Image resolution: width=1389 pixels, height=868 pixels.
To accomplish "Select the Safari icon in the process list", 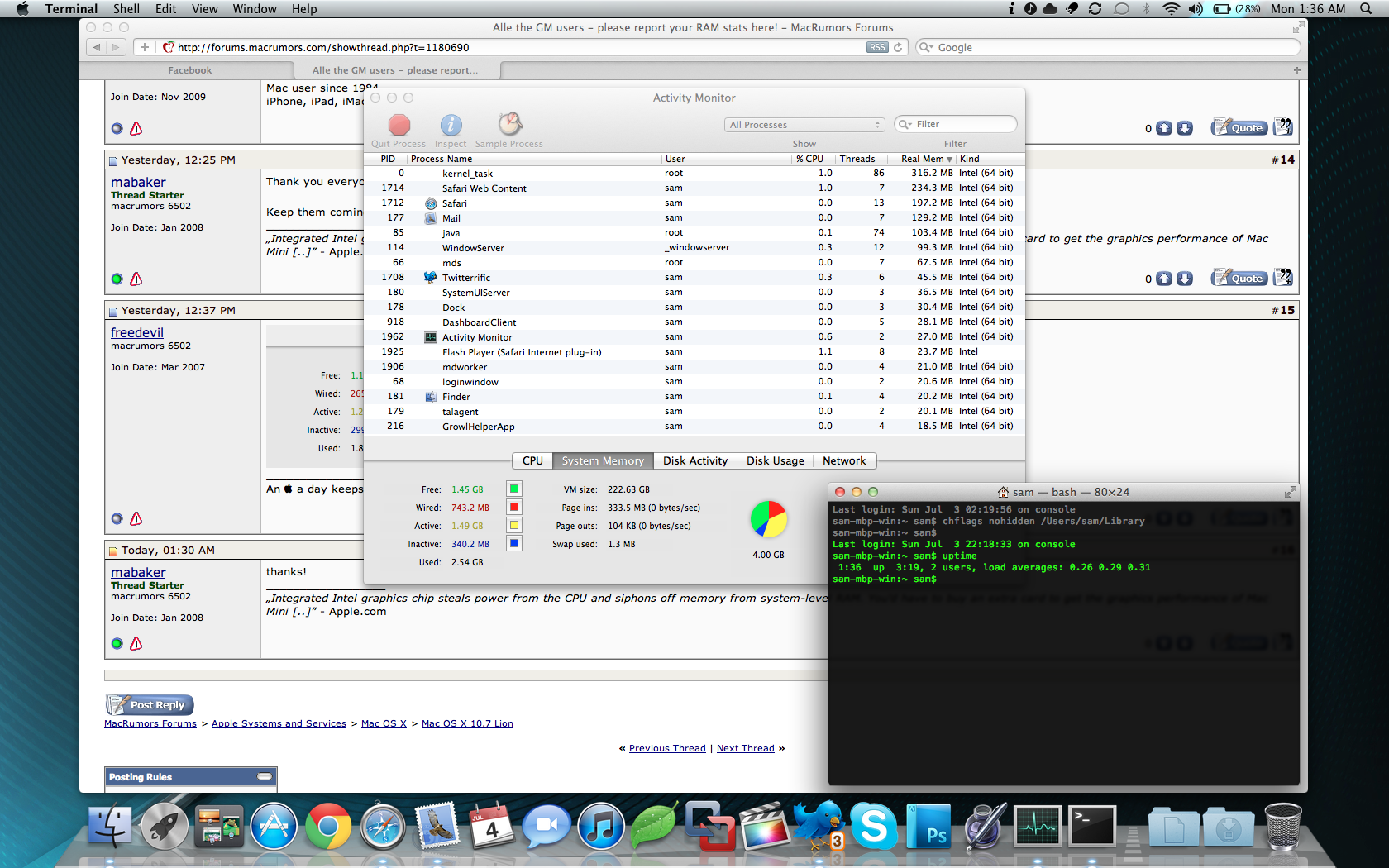I will click(431, 203).
